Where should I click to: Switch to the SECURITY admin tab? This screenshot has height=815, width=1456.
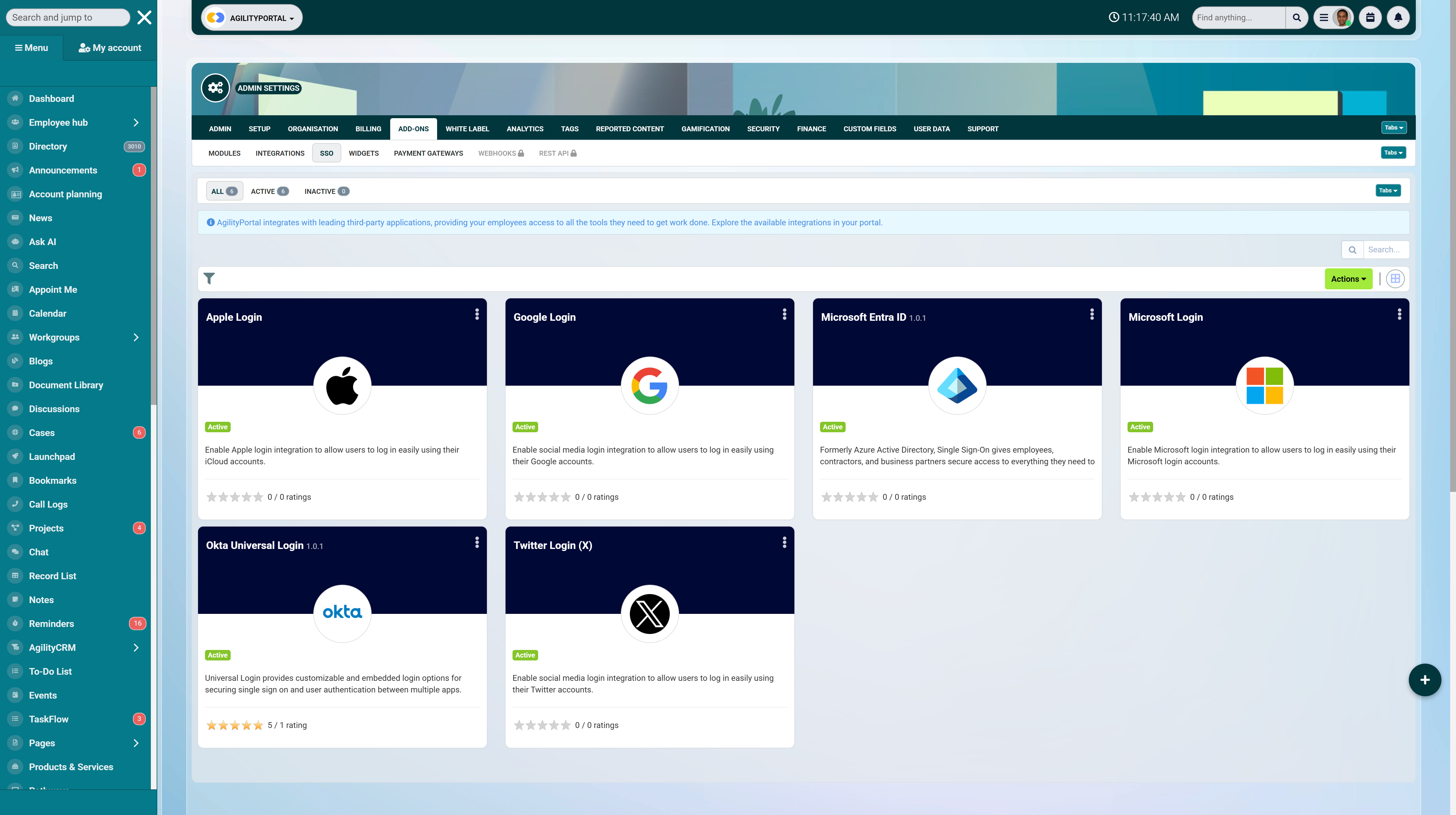click(763, 129)
